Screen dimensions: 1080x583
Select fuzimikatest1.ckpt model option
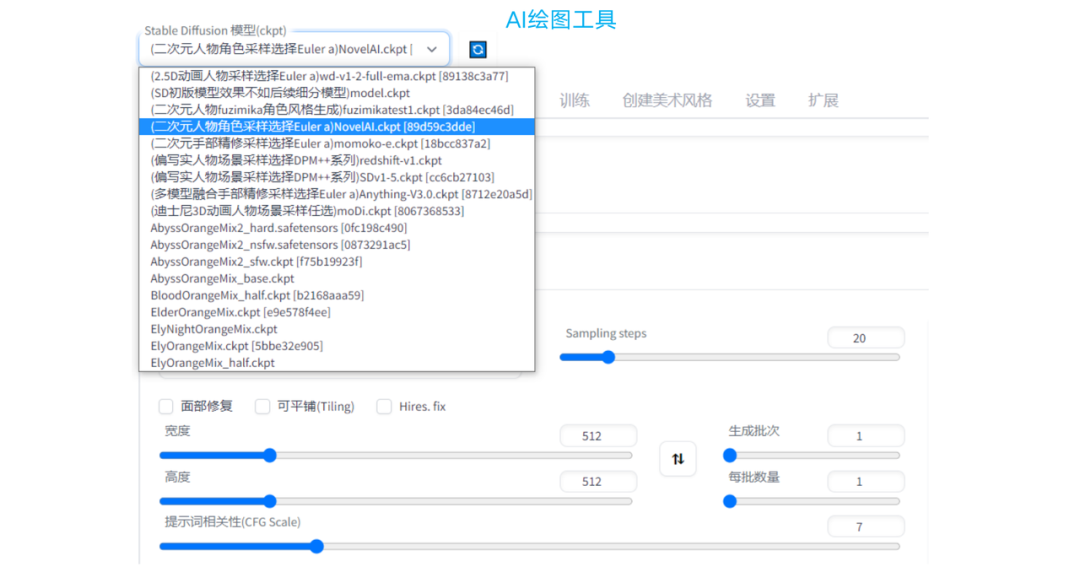point(337,110)
